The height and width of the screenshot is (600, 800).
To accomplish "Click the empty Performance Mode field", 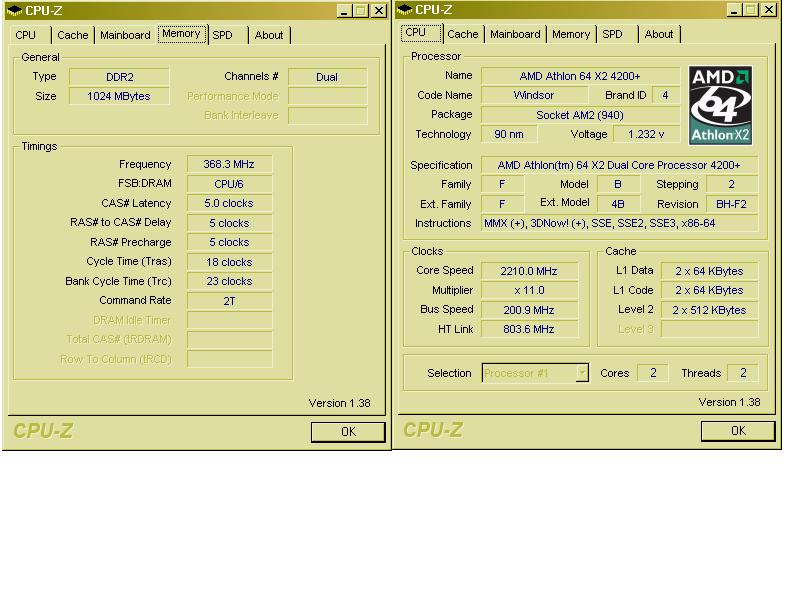I will (x=328, y=96).
